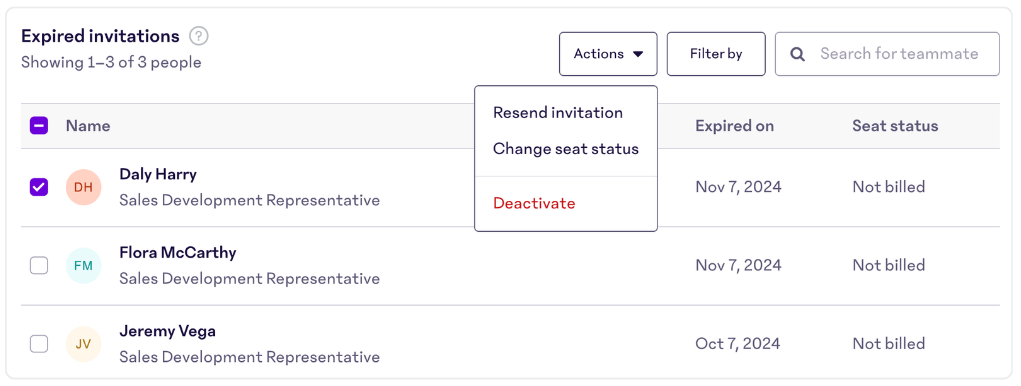Uncheck the Daly Harry checkbox
This screenshot has height=386, width=1021.
(x=39, y=187)
